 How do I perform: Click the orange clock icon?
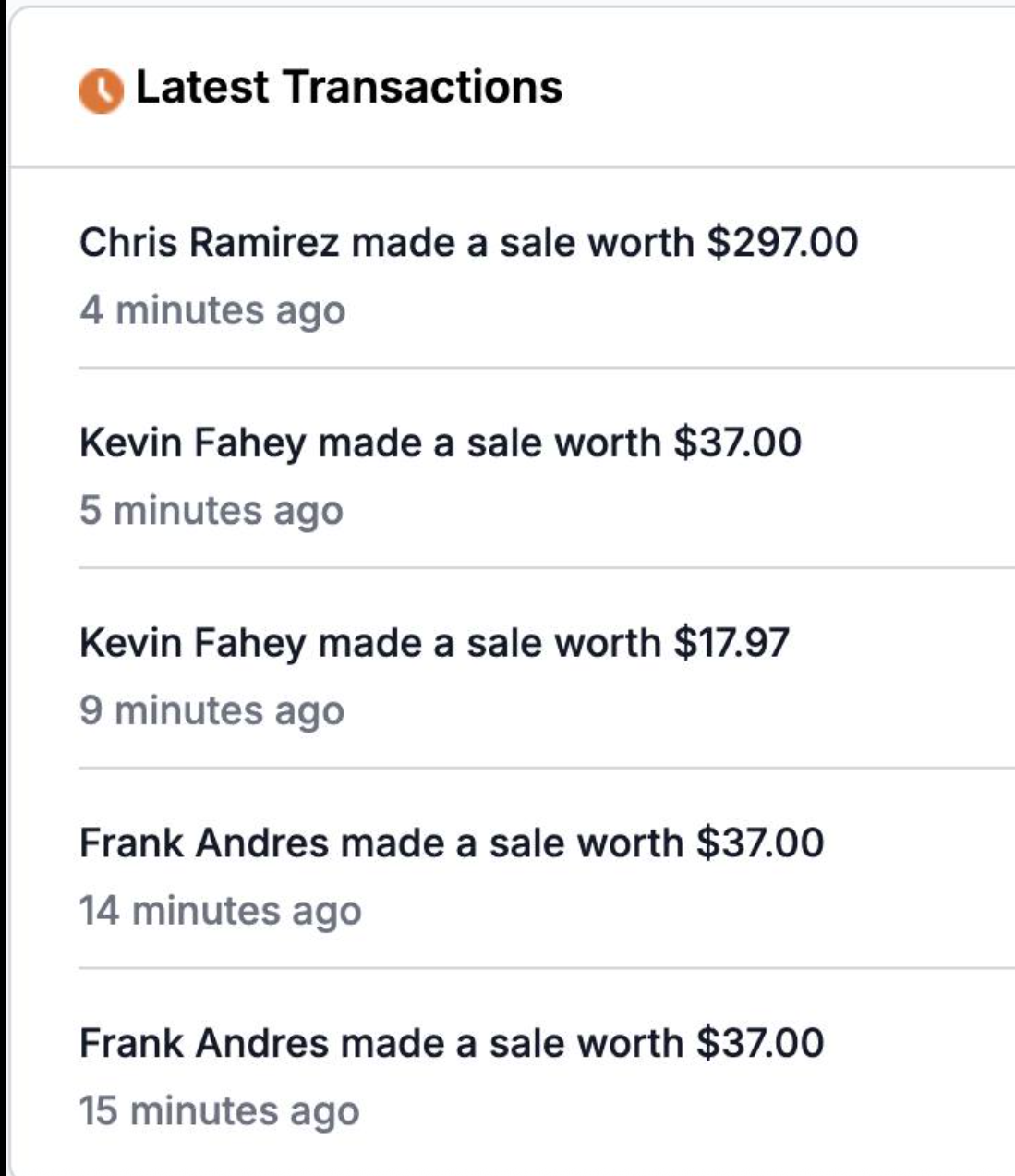tap(101, 91)
